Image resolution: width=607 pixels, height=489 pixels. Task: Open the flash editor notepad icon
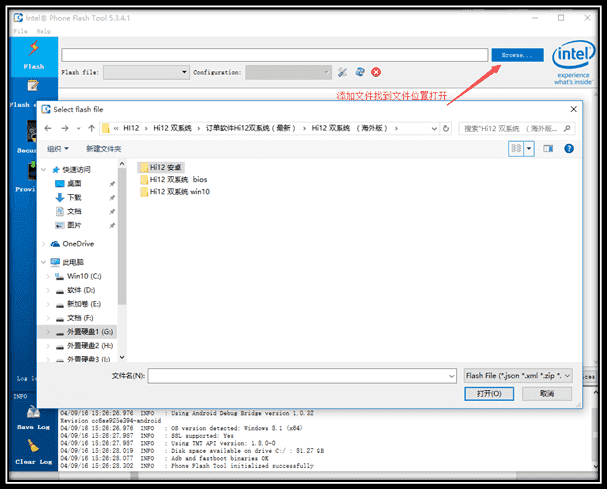33,86
